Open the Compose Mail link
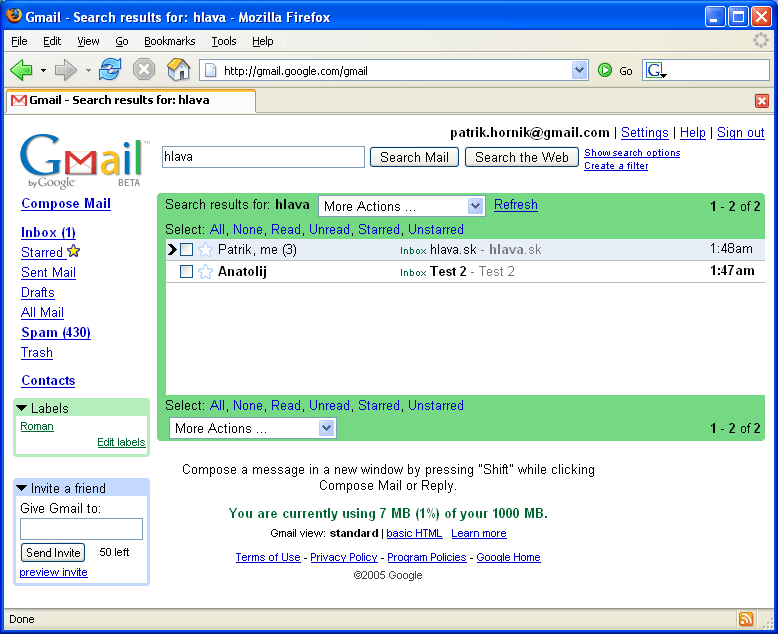Screen dimensions: 778x634 pos(66,204)
